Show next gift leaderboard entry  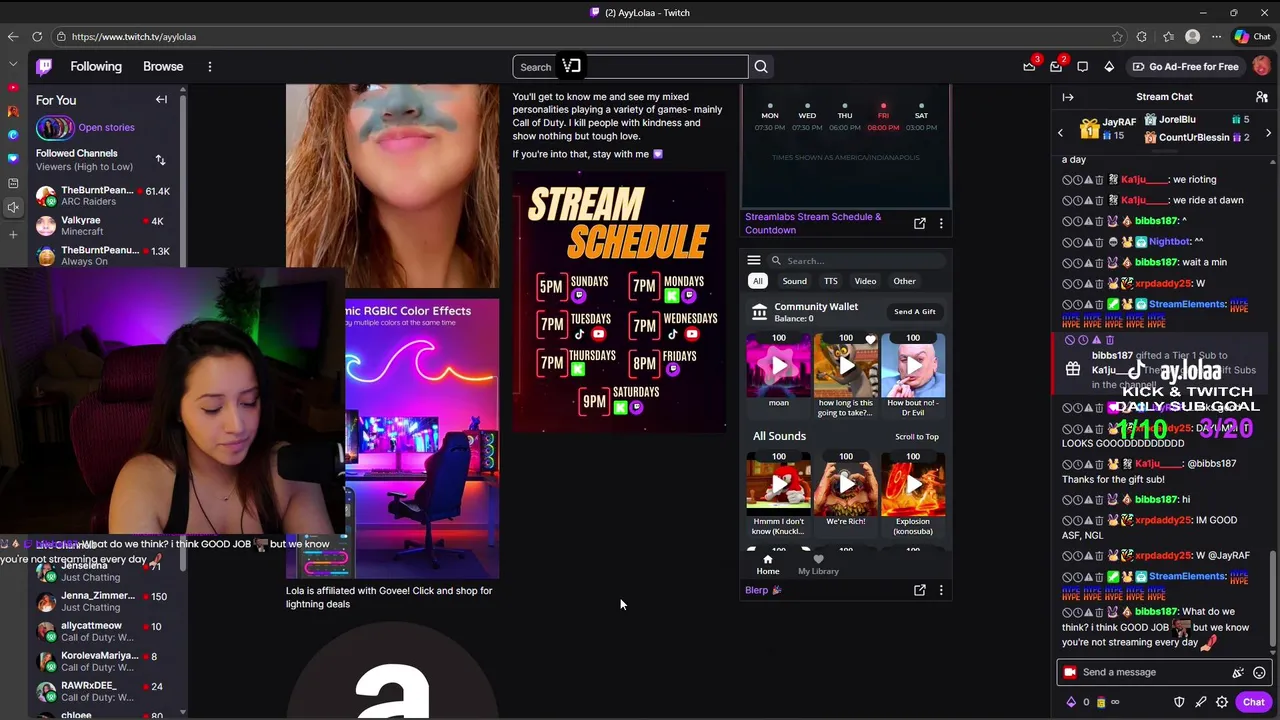click(x=1269, y=133)
